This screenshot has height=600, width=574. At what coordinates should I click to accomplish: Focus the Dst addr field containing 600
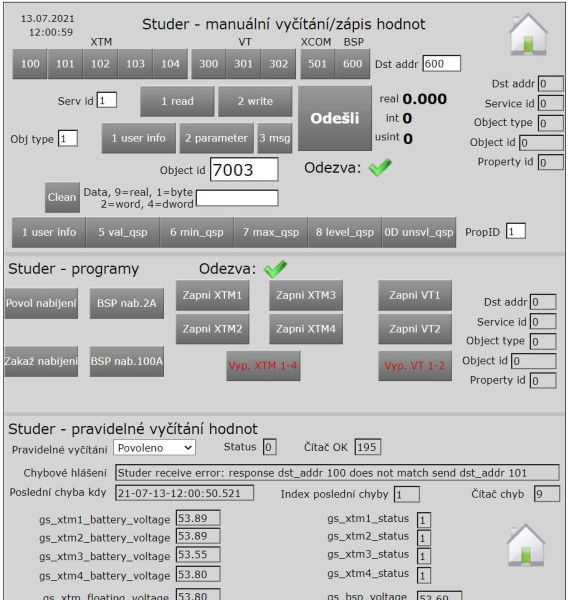pos(442,64)
